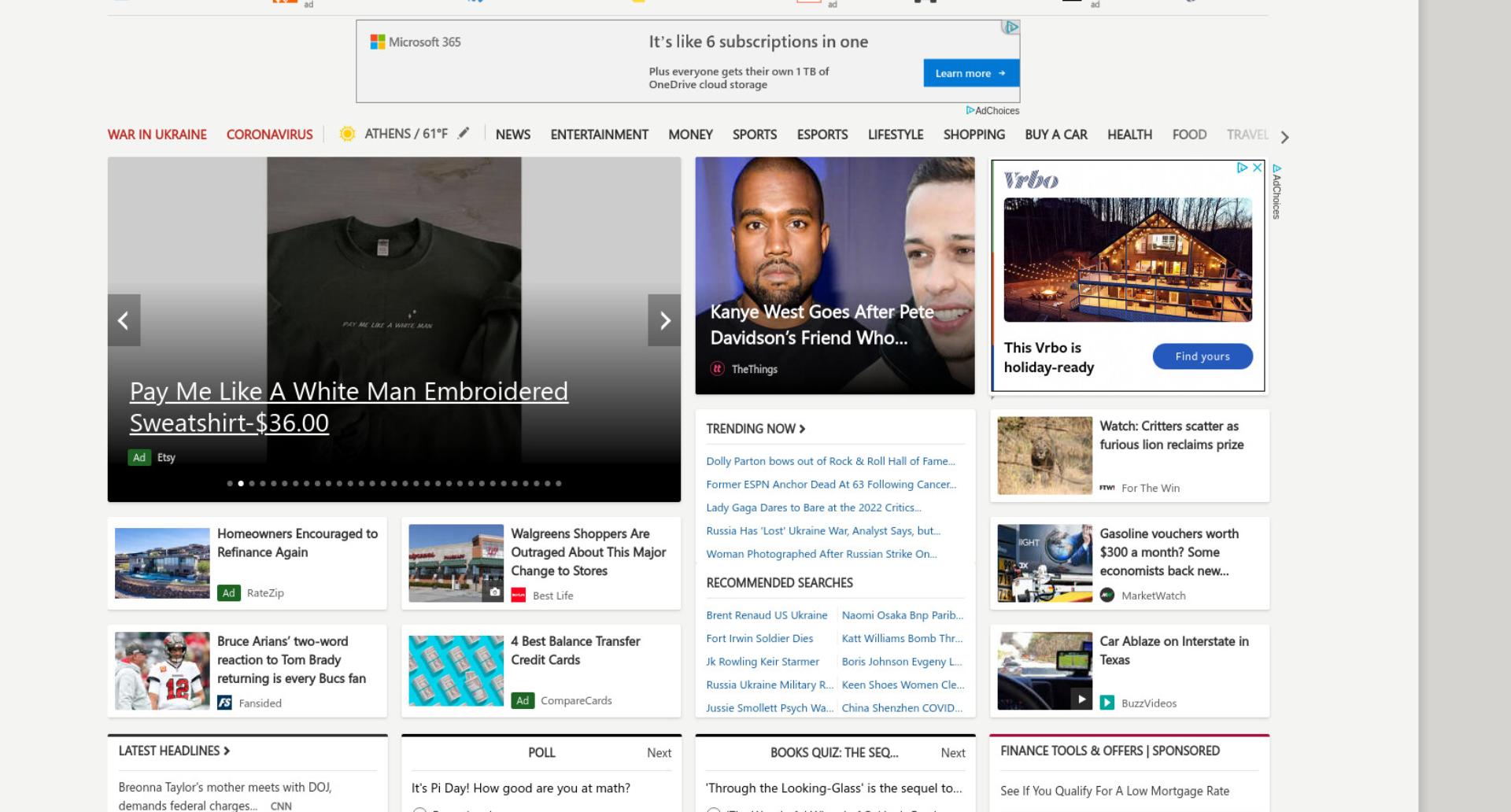1511x812 pixels.
Task: Click the BuzzVideos source icon
Action: [x=1107, y=703]
